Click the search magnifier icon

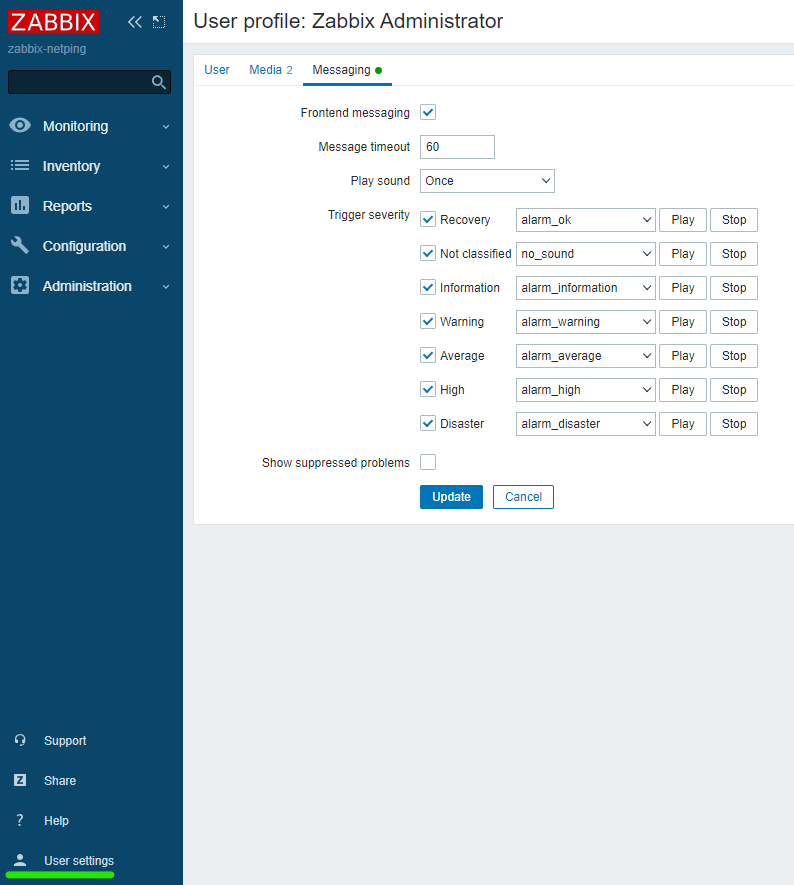pyautogui.click(x=158, y=82)
